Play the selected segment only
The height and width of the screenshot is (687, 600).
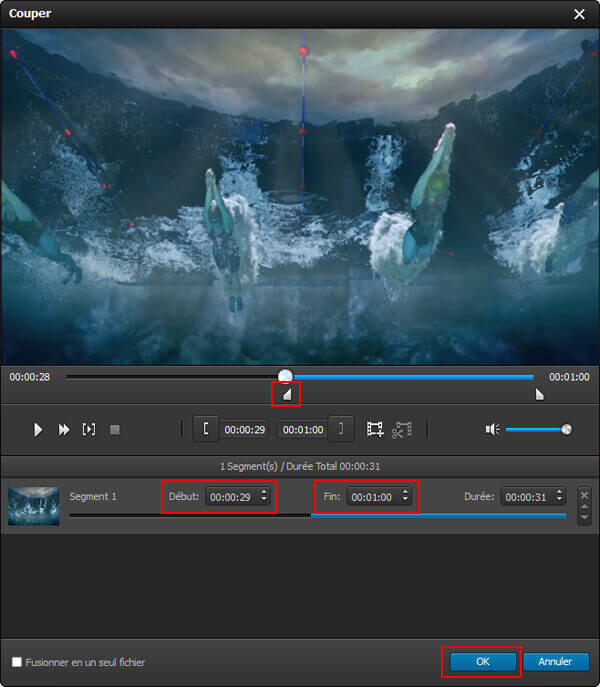[x=89, y=429]
